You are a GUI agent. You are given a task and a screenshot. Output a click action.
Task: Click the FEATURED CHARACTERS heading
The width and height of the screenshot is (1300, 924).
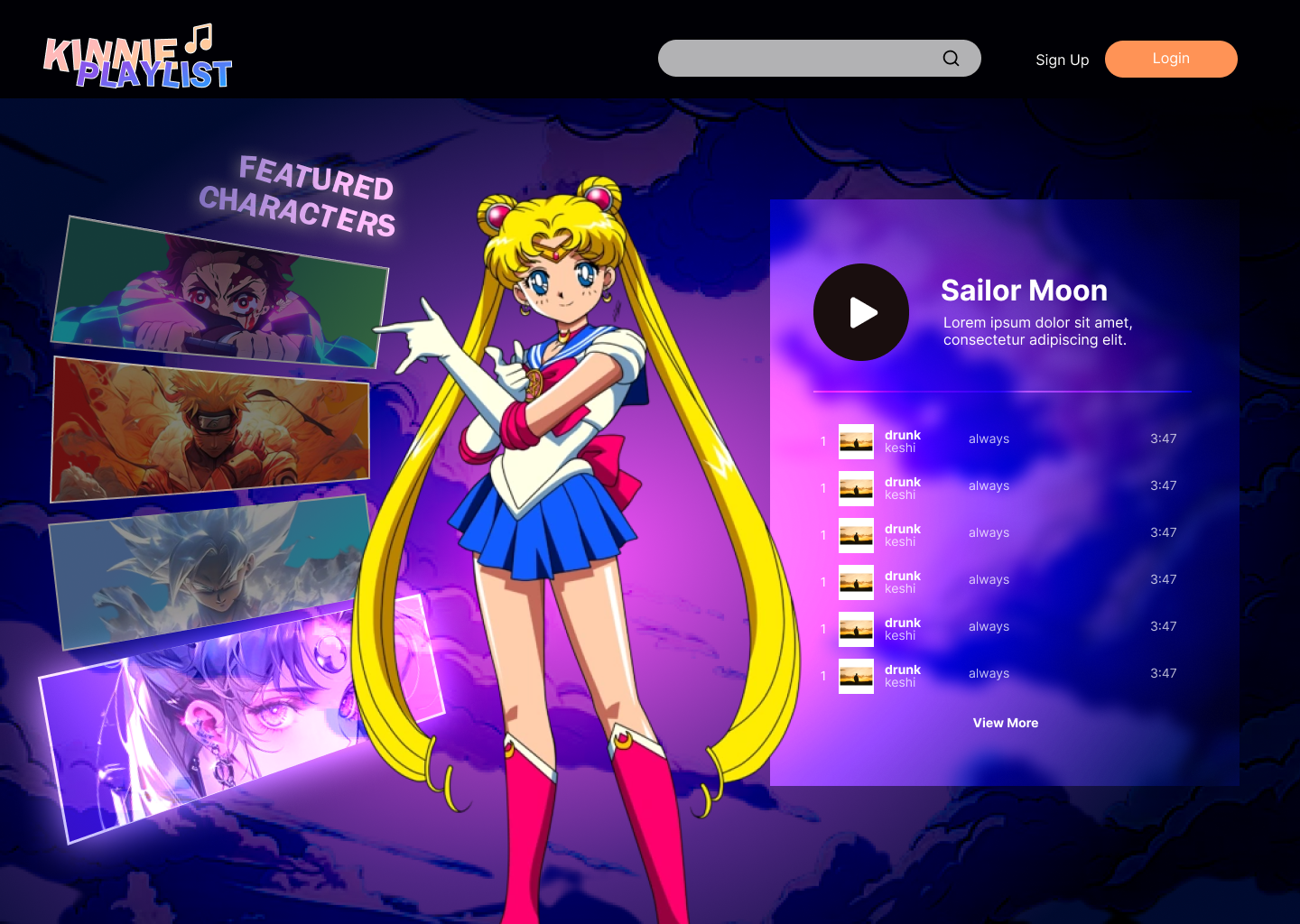coord(299,196)
